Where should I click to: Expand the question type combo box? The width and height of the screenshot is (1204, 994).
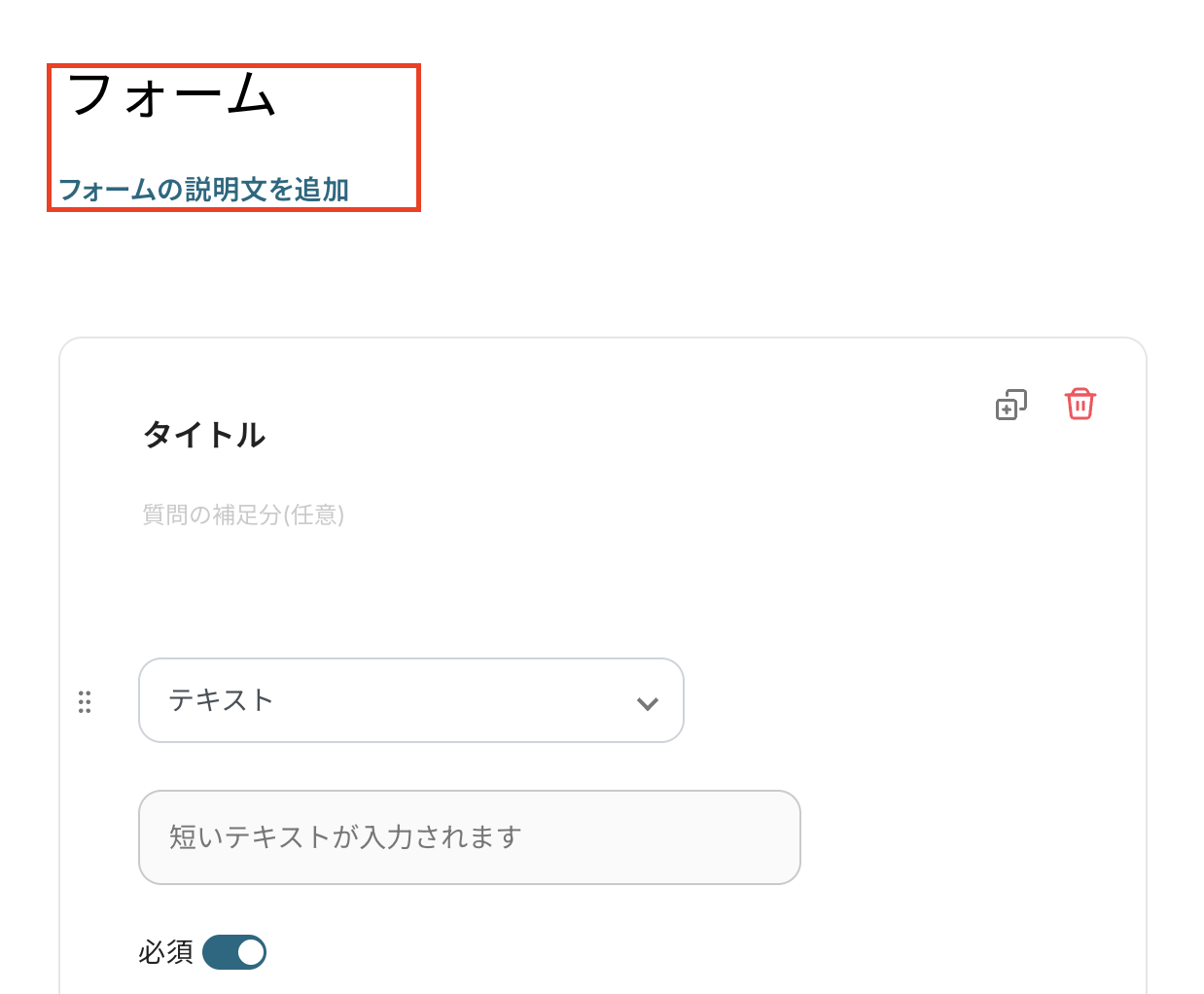[x=410, y=700]
